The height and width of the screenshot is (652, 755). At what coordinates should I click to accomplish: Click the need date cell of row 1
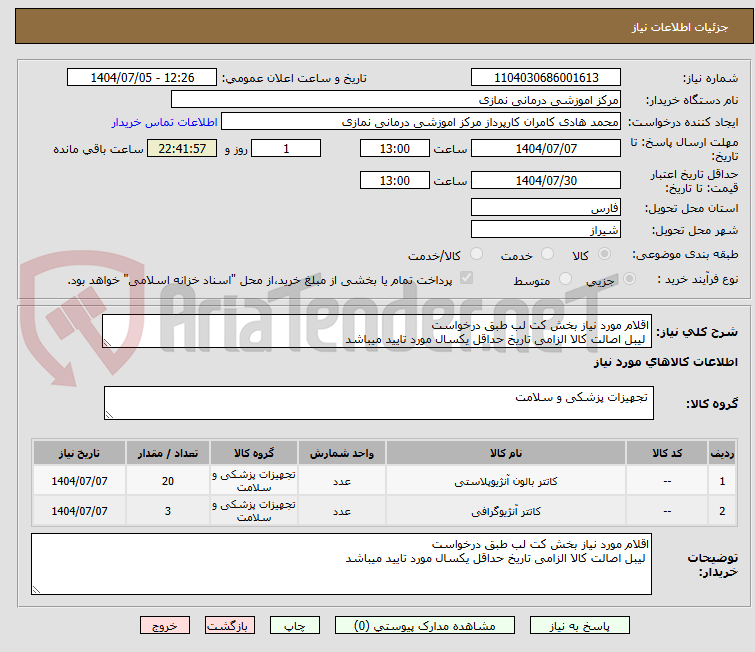pos(79,481)
